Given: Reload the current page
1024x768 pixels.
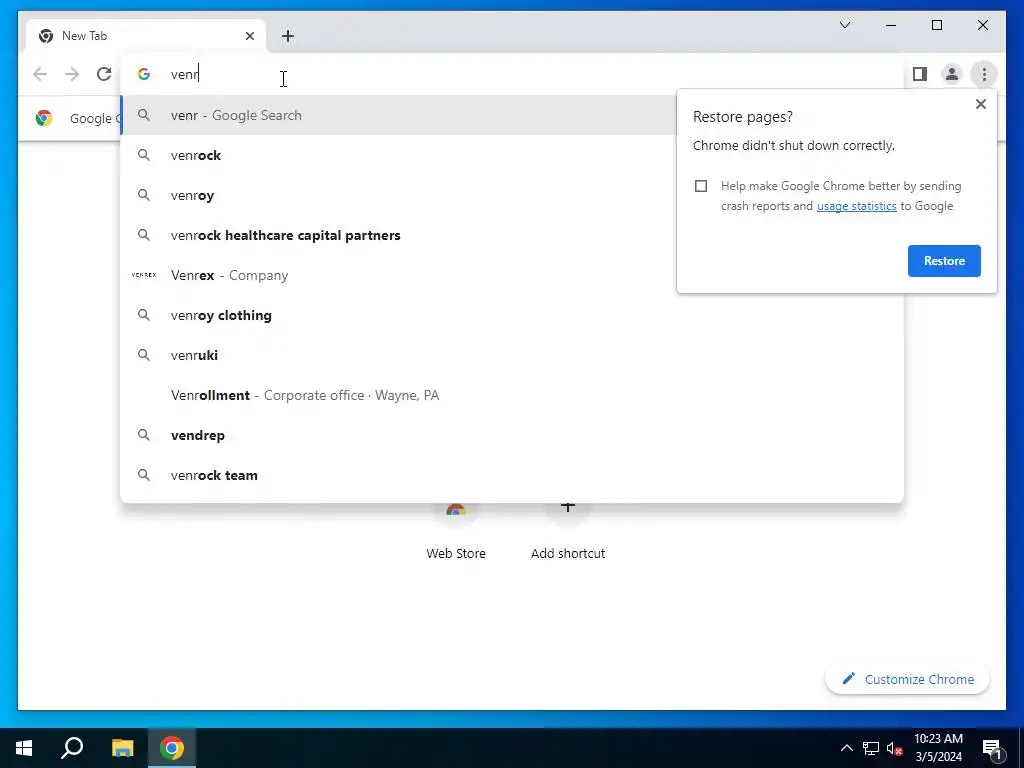Looking at the screenshot, I should pos(104,74).
